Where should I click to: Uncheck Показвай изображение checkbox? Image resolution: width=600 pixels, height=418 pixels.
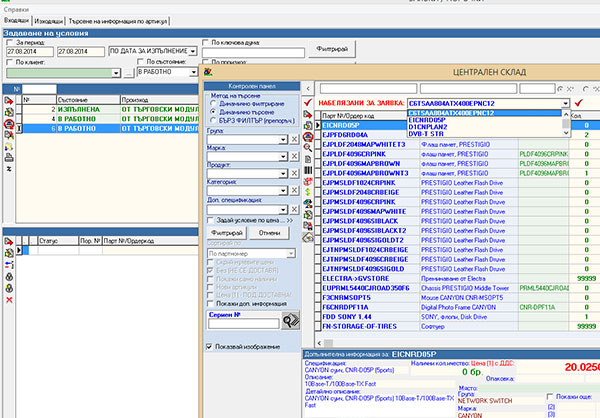209,346
